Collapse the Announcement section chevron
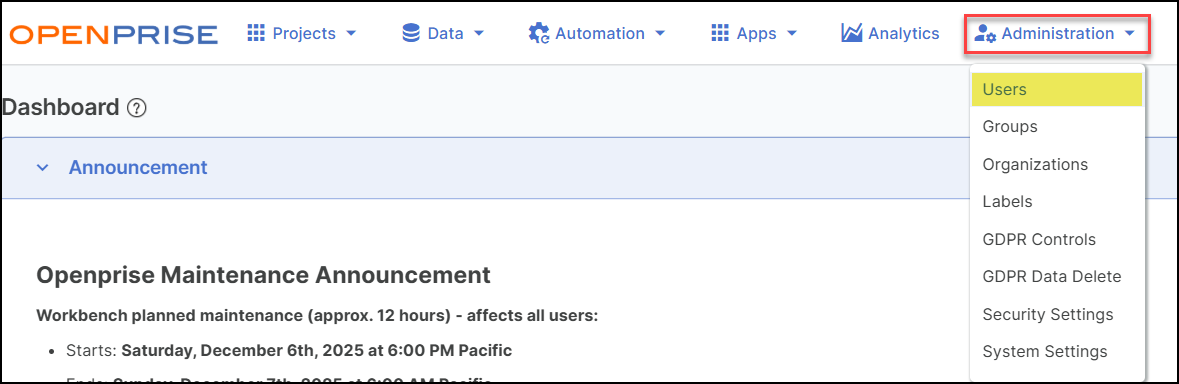The image size is (1179, 384). [x=43, y=168]
